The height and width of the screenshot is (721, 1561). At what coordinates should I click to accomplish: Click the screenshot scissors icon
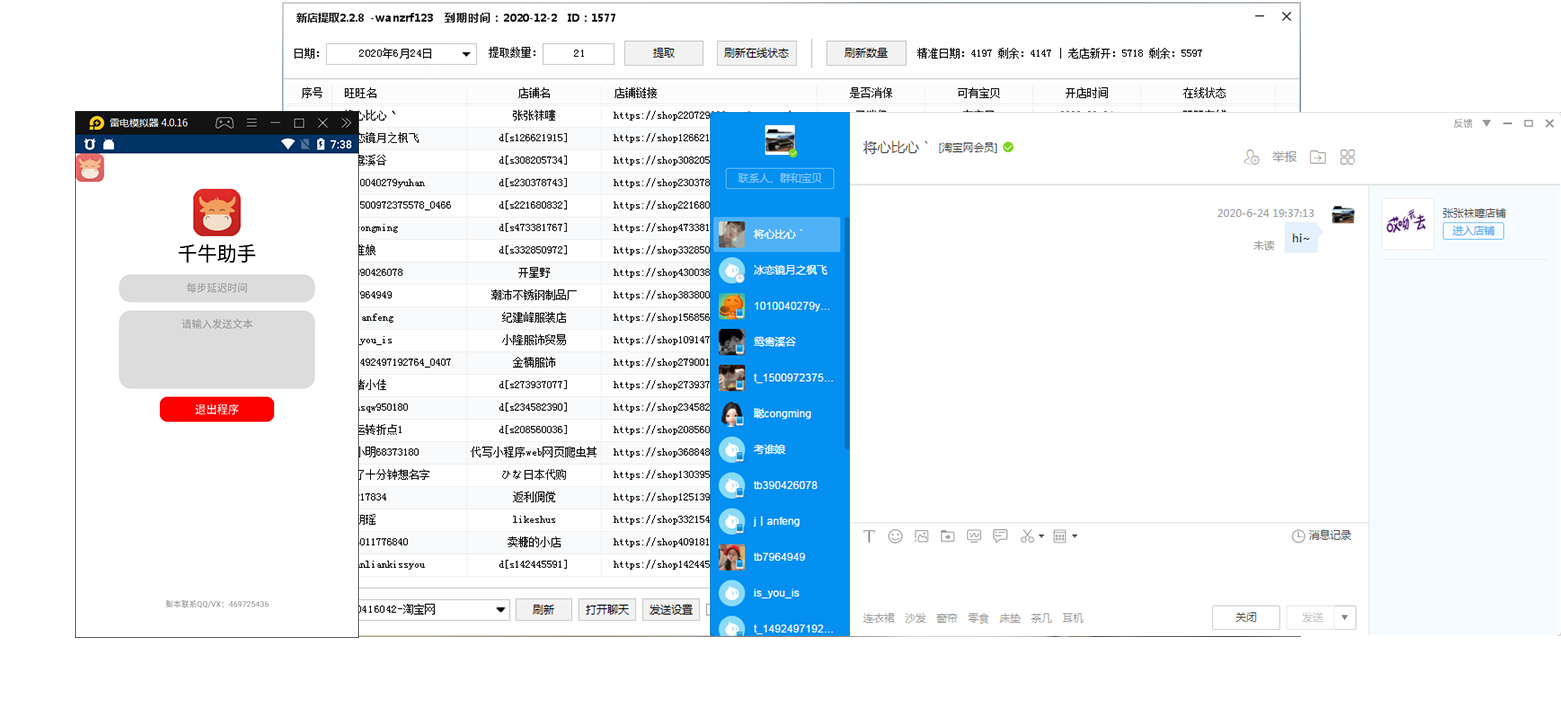[1027, 536]
